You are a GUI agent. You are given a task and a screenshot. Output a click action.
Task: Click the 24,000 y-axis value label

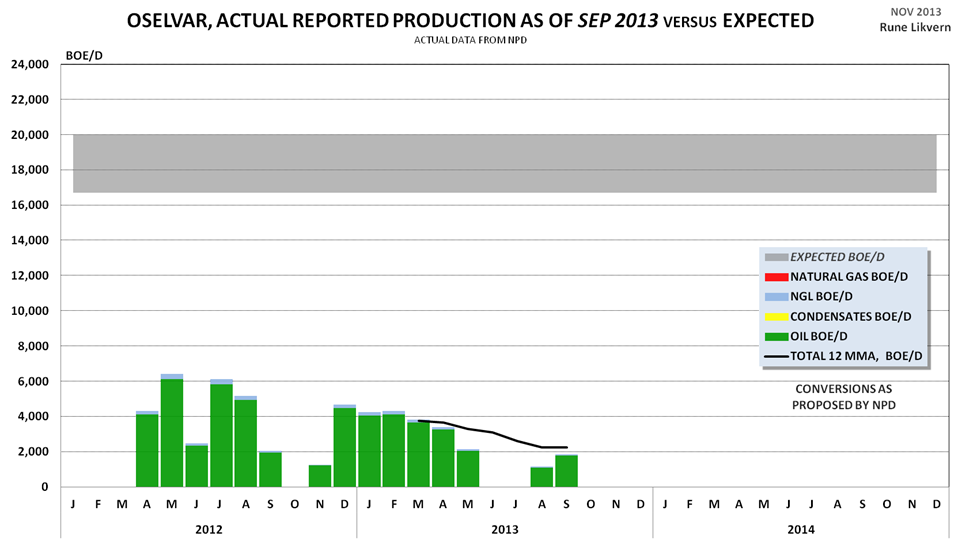point(30,65)
